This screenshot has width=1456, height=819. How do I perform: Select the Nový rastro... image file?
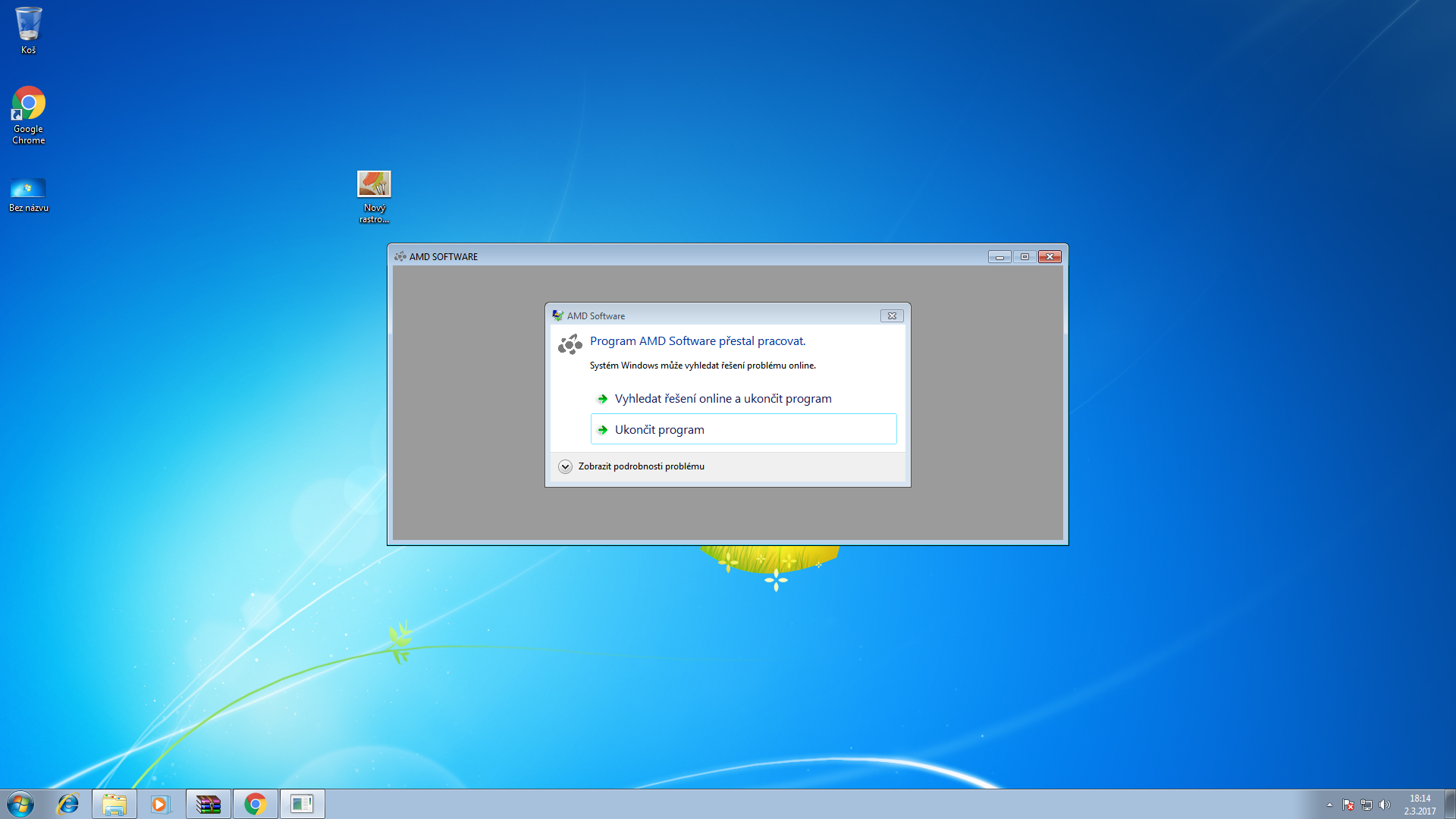tap(374, 197)
